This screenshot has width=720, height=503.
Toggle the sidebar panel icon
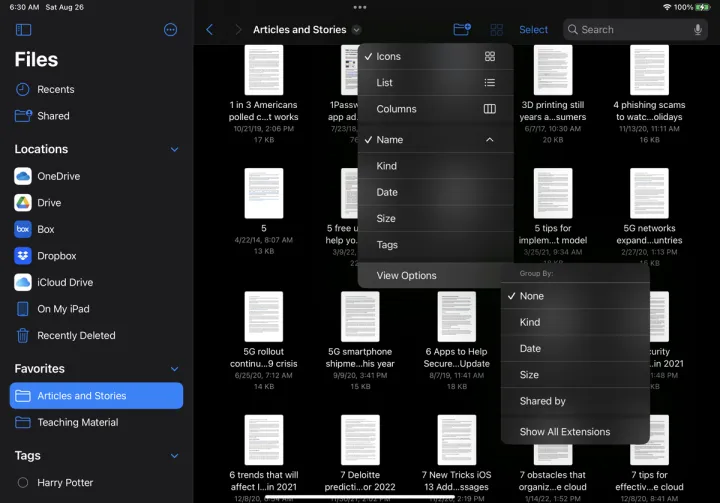(x=24, y=30)
